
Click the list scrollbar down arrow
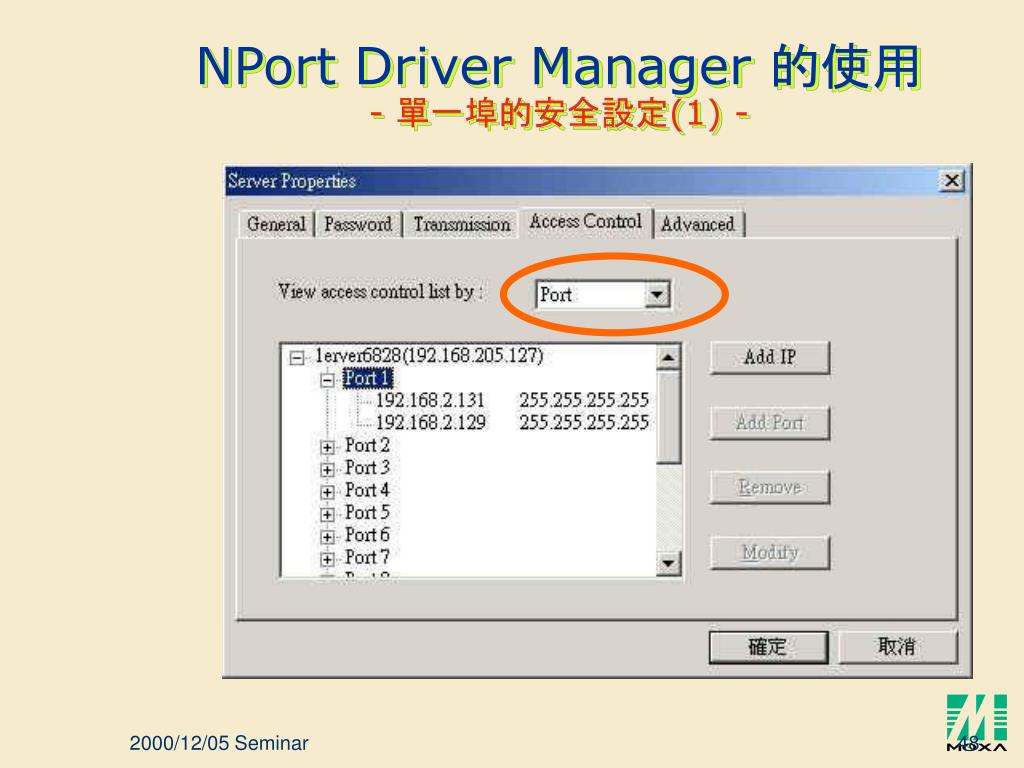click(x=668, y=563)
